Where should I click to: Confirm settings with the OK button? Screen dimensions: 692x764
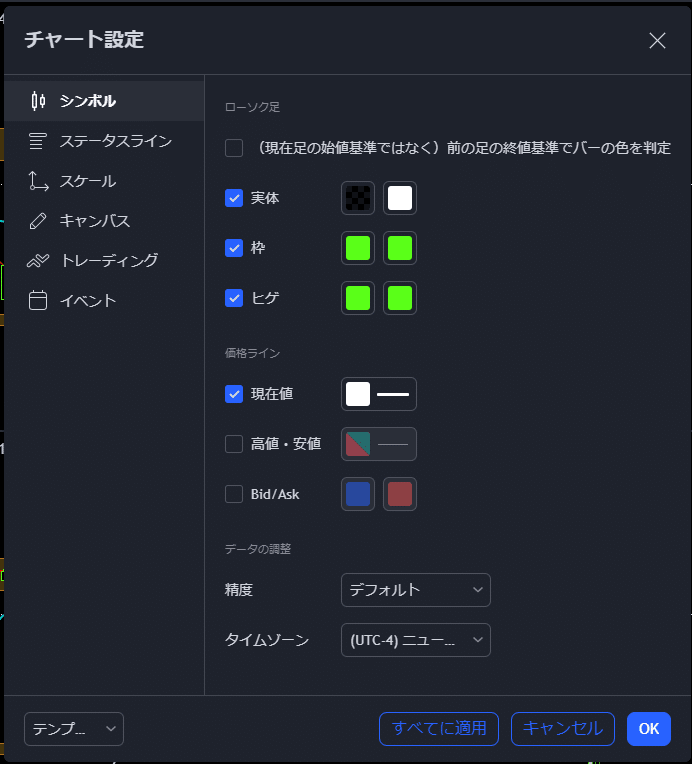(x=649, y=729)
